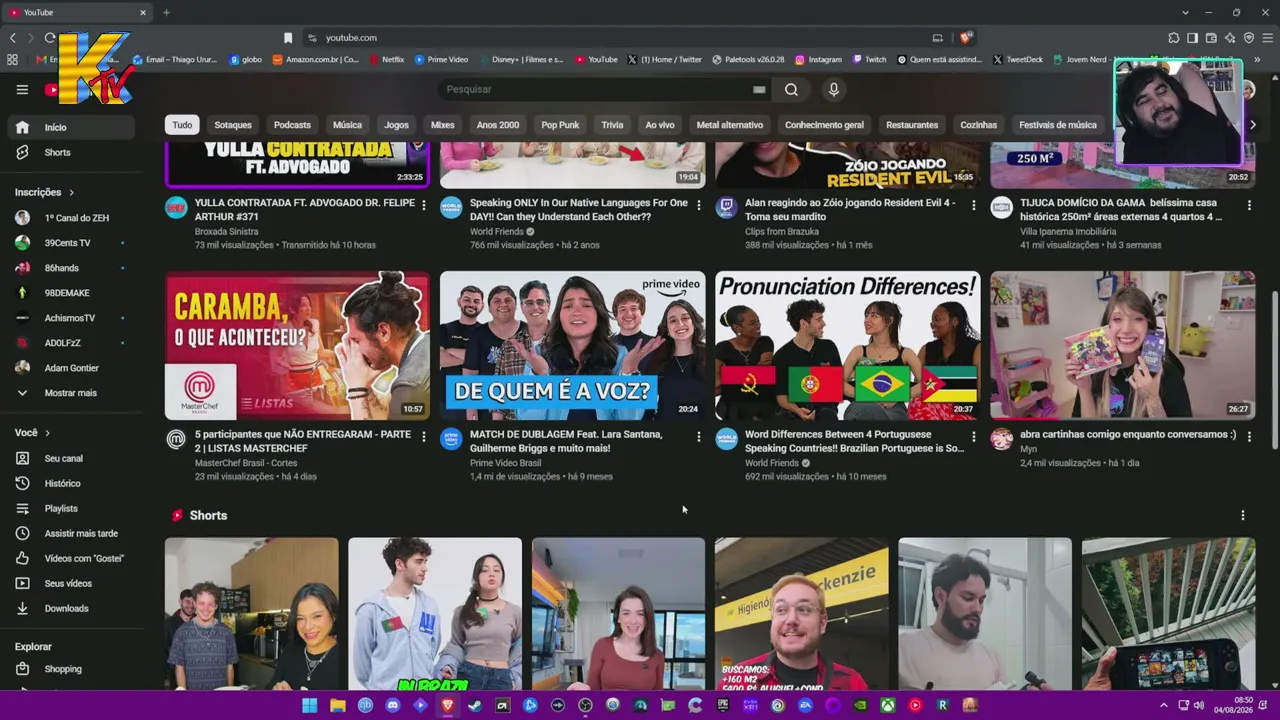Screen dimensions: 1280x720
Task: Play the DE QUEM É A VOZ thumbnail
Action: pyautogui.click(x=572, y=345)
